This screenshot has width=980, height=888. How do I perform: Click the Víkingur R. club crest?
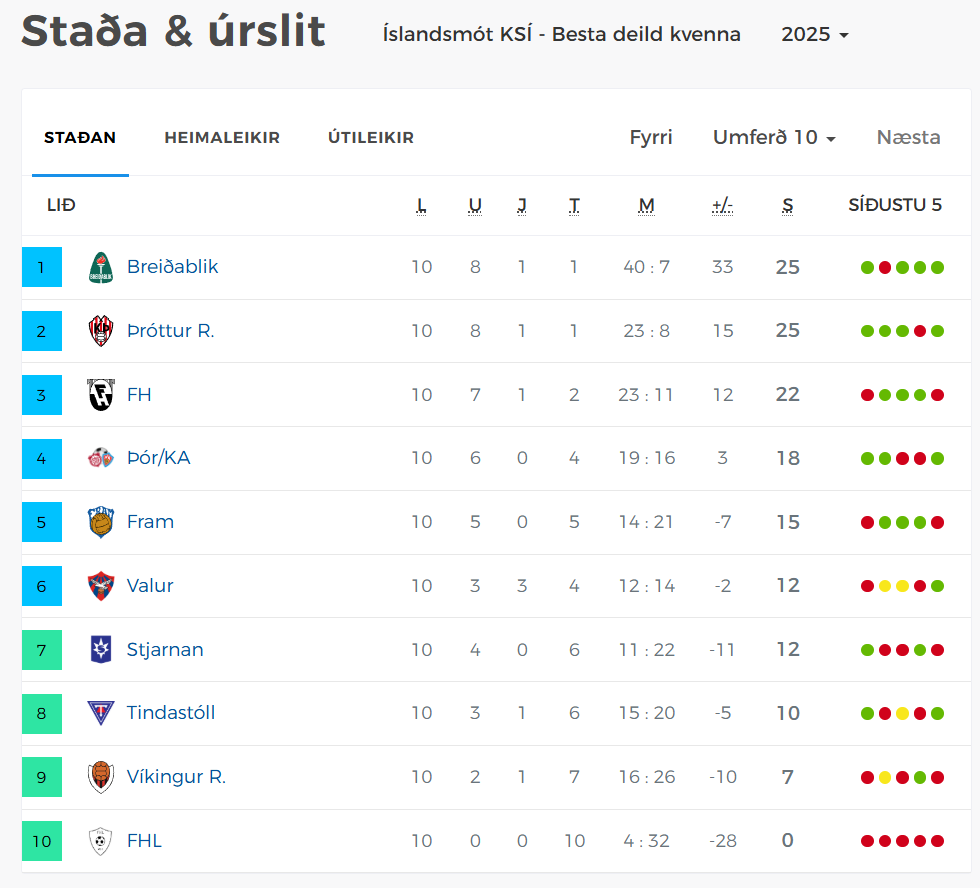point(101,777)
